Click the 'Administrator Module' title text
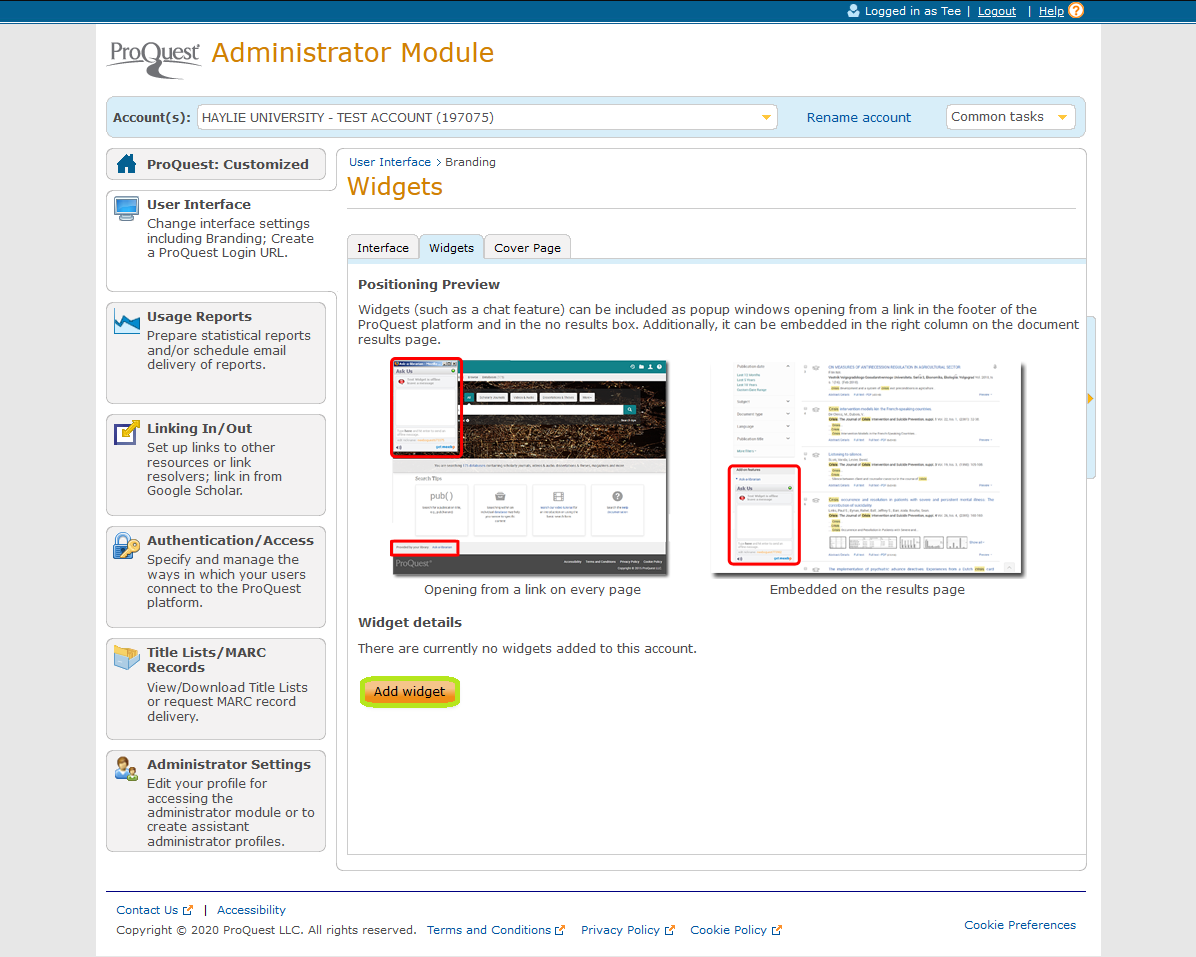 [x=352, y=53]
